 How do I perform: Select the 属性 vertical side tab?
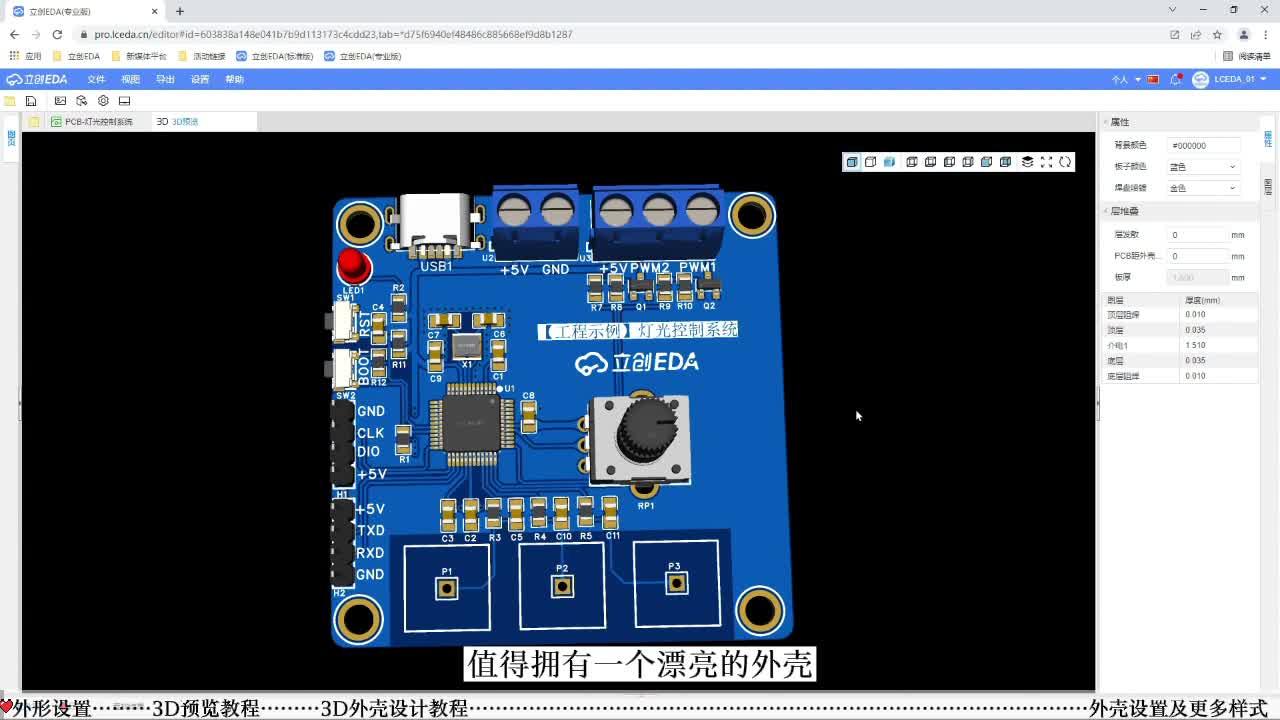1269,139
